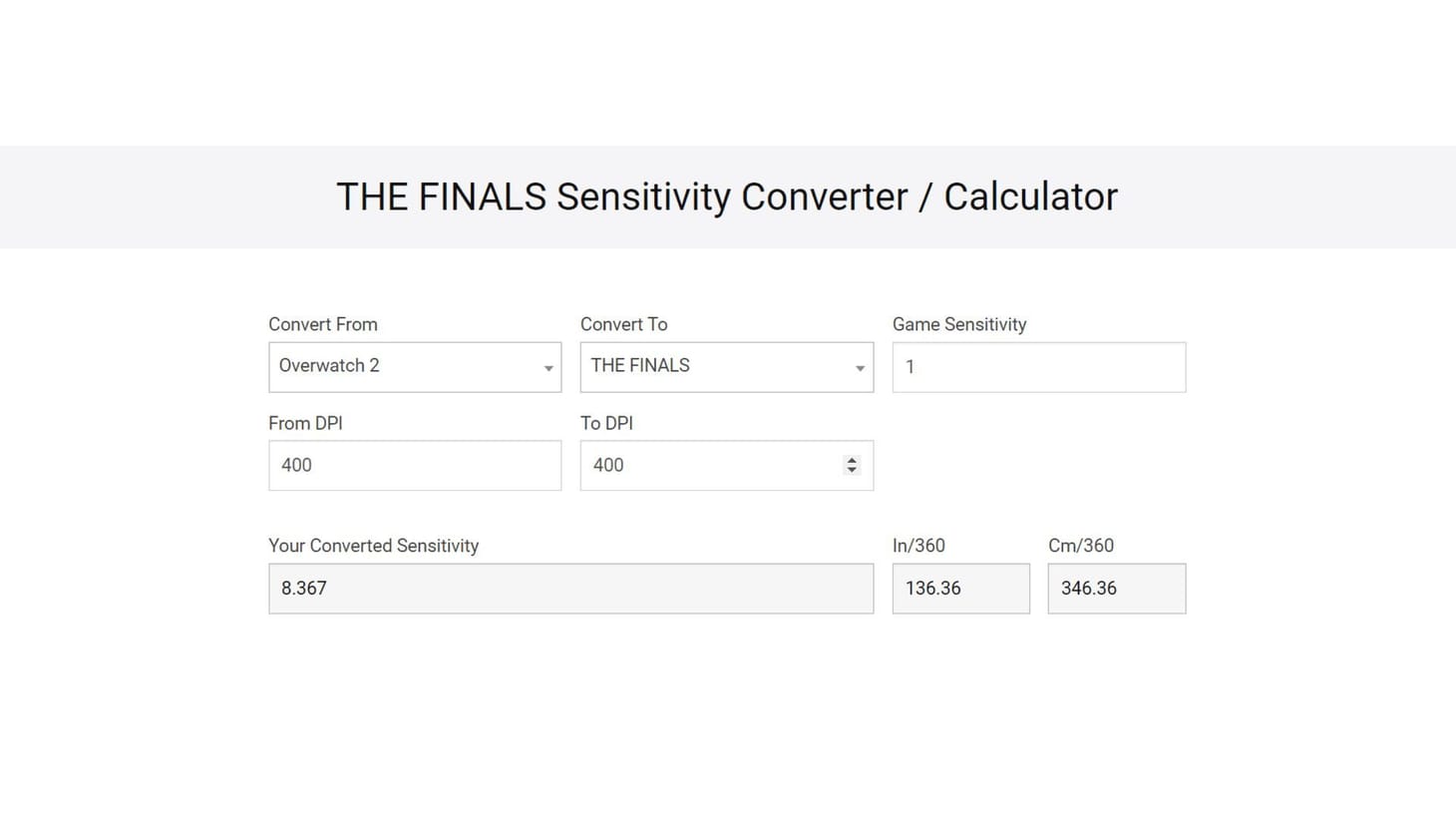Click the Convert To label

click(623, 324)
